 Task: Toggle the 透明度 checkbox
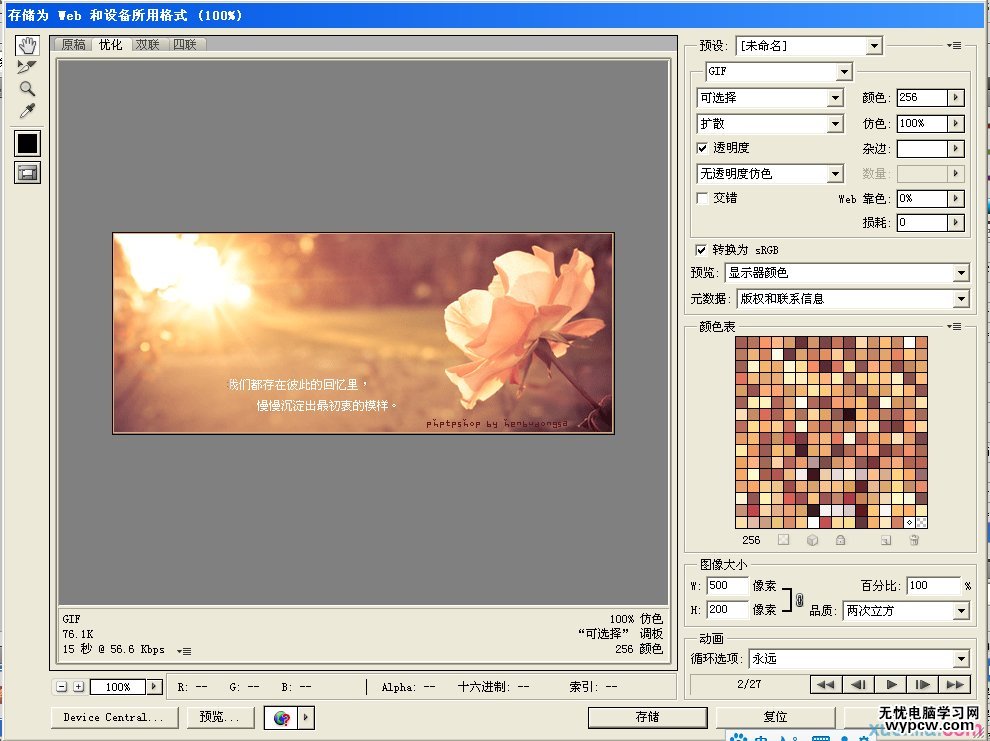702,148
